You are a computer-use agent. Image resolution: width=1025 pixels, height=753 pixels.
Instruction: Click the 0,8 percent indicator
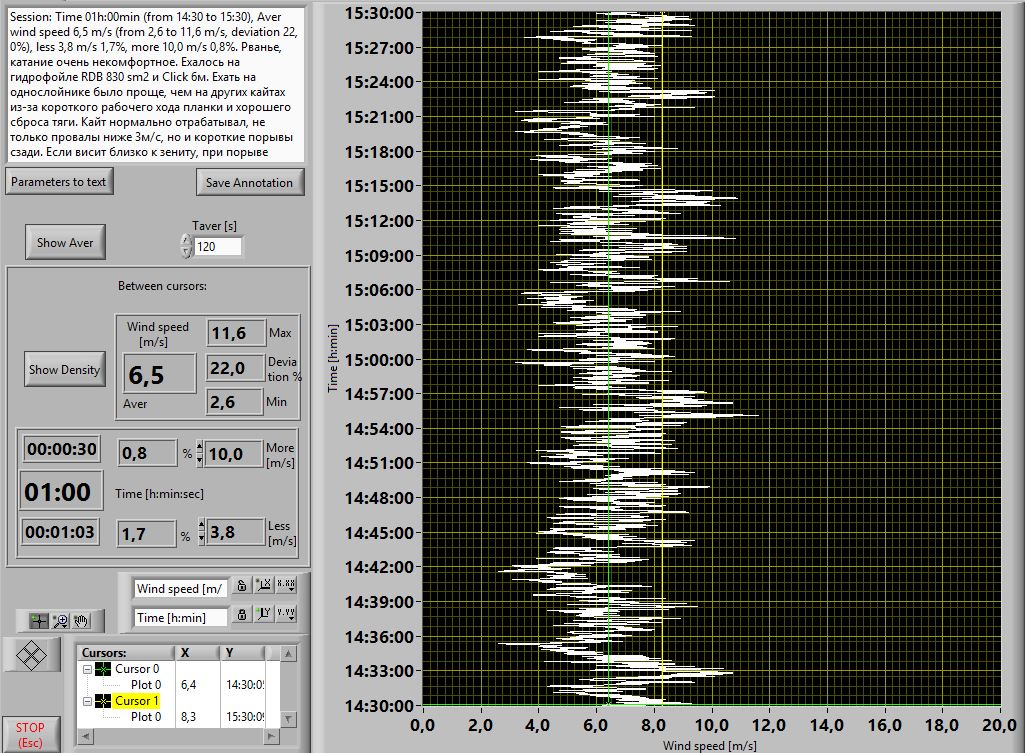pos(148,453)
